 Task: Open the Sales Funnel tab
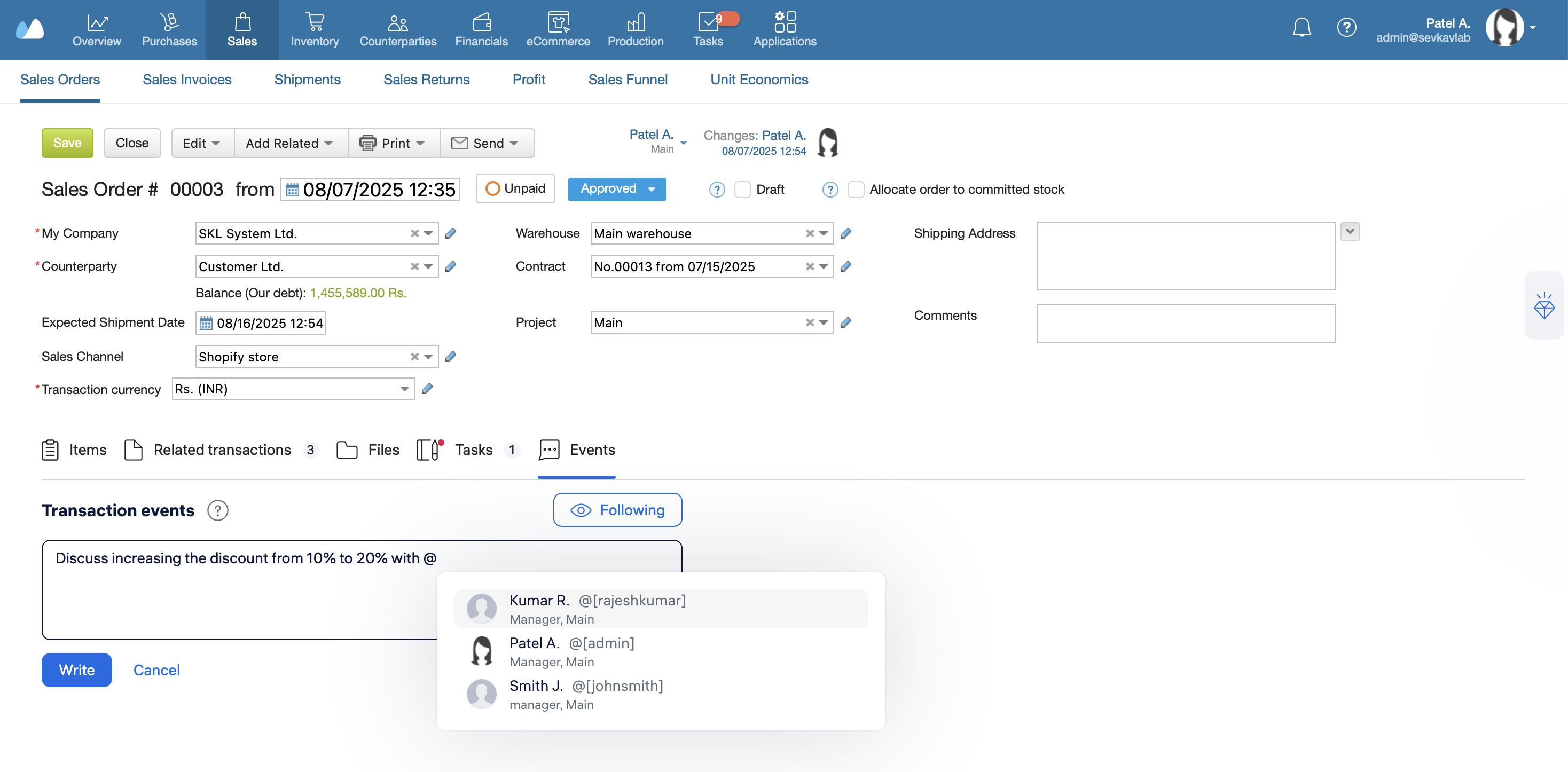[628, 80]
